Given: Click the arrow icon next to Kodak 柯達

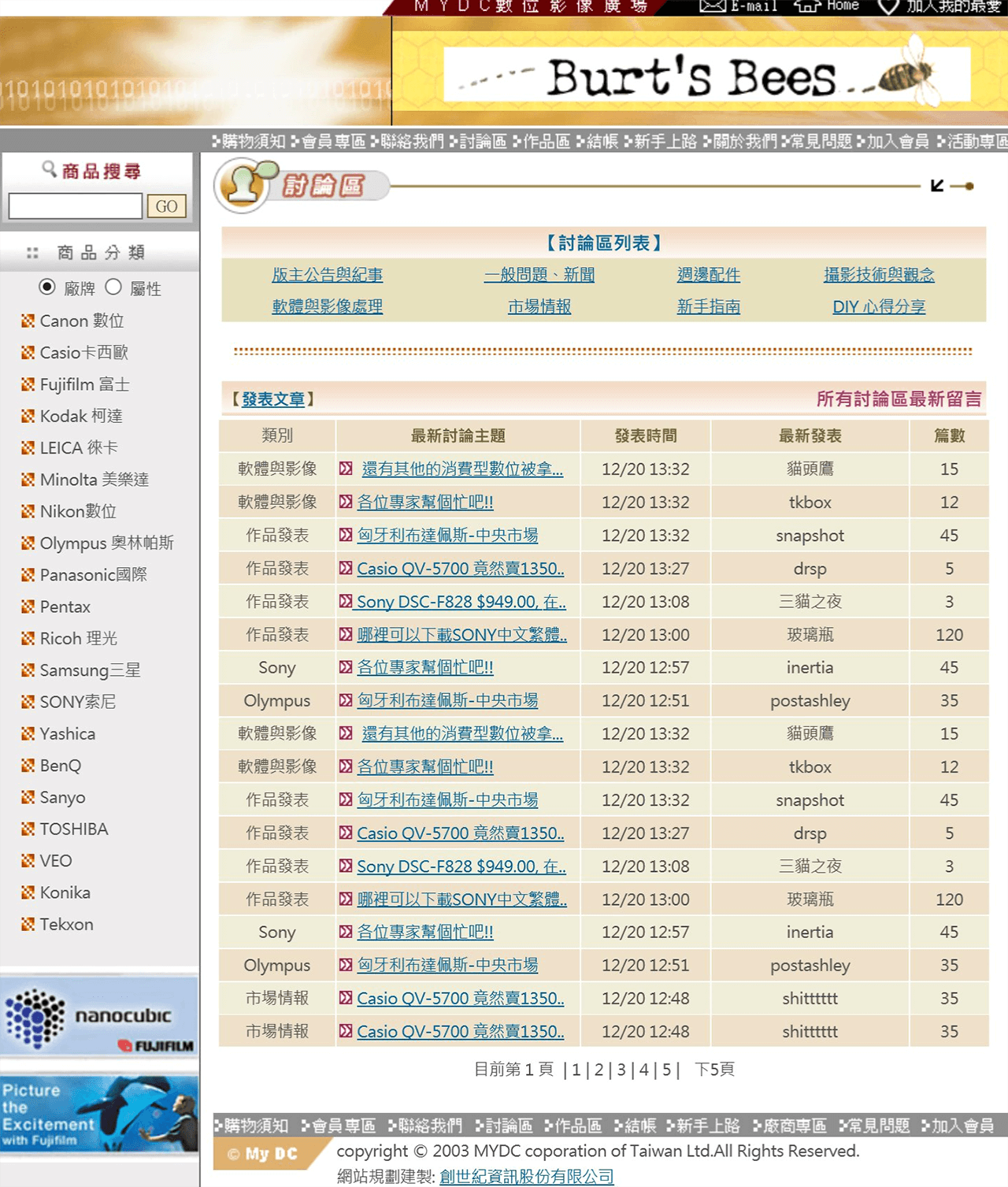Looking at the screenshot, I should click(x=28, y=416).
